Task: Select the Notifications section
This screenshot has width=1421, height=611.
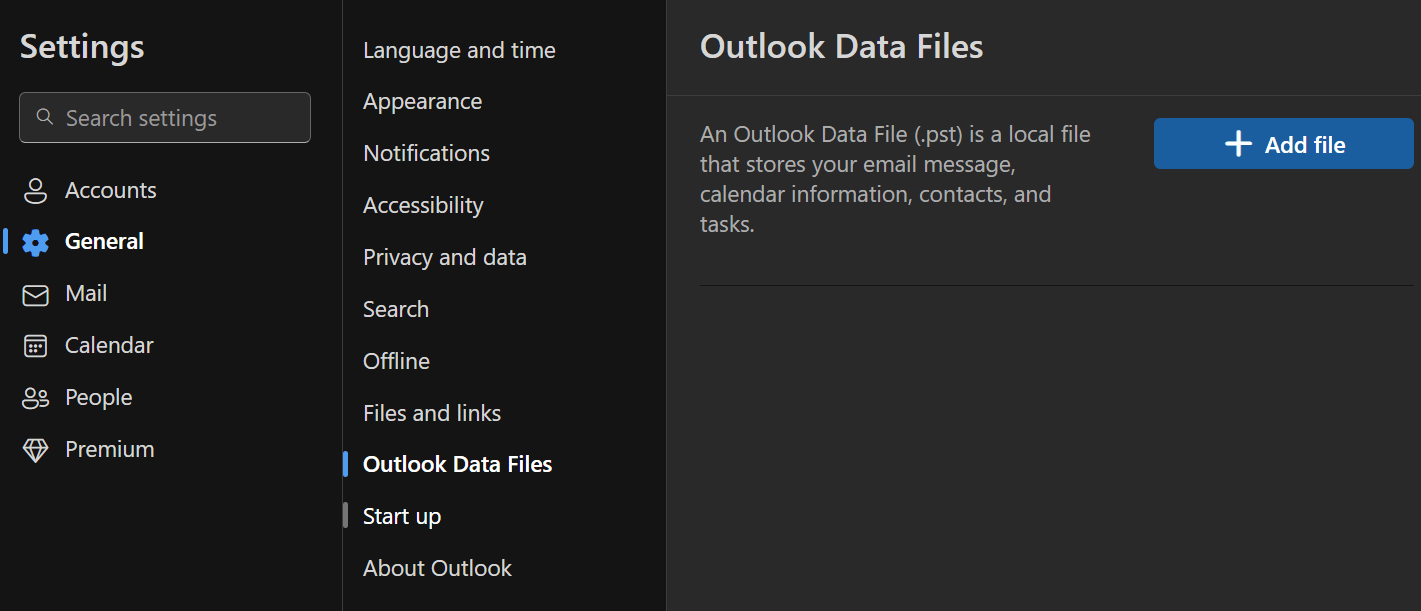Action: [x=426, y=153]
